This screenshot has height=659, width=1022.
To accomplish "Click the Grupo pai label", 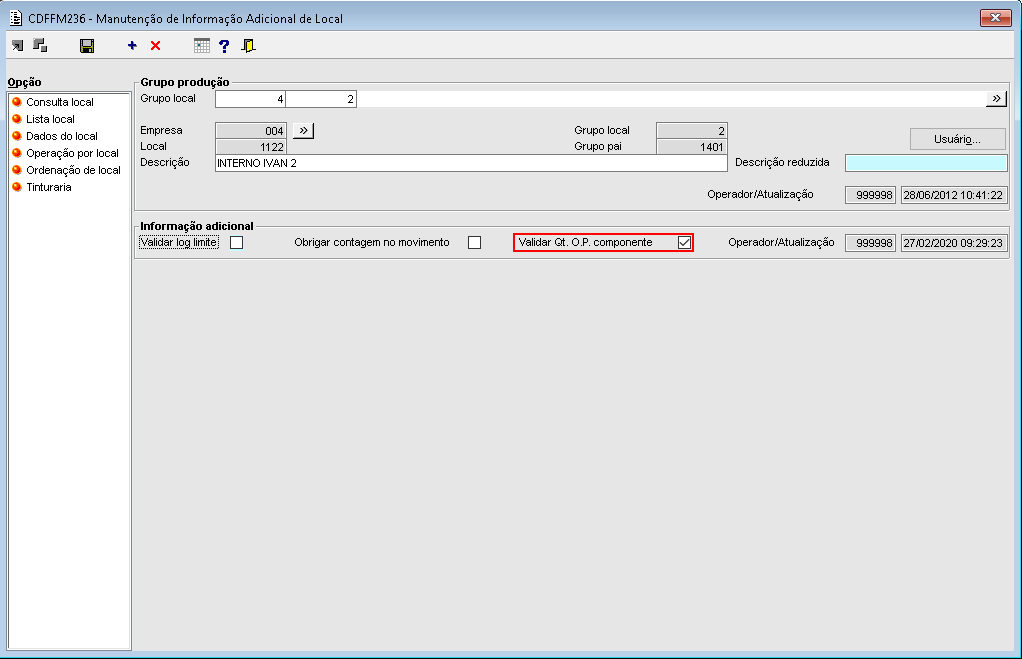I will click(598, 147).
